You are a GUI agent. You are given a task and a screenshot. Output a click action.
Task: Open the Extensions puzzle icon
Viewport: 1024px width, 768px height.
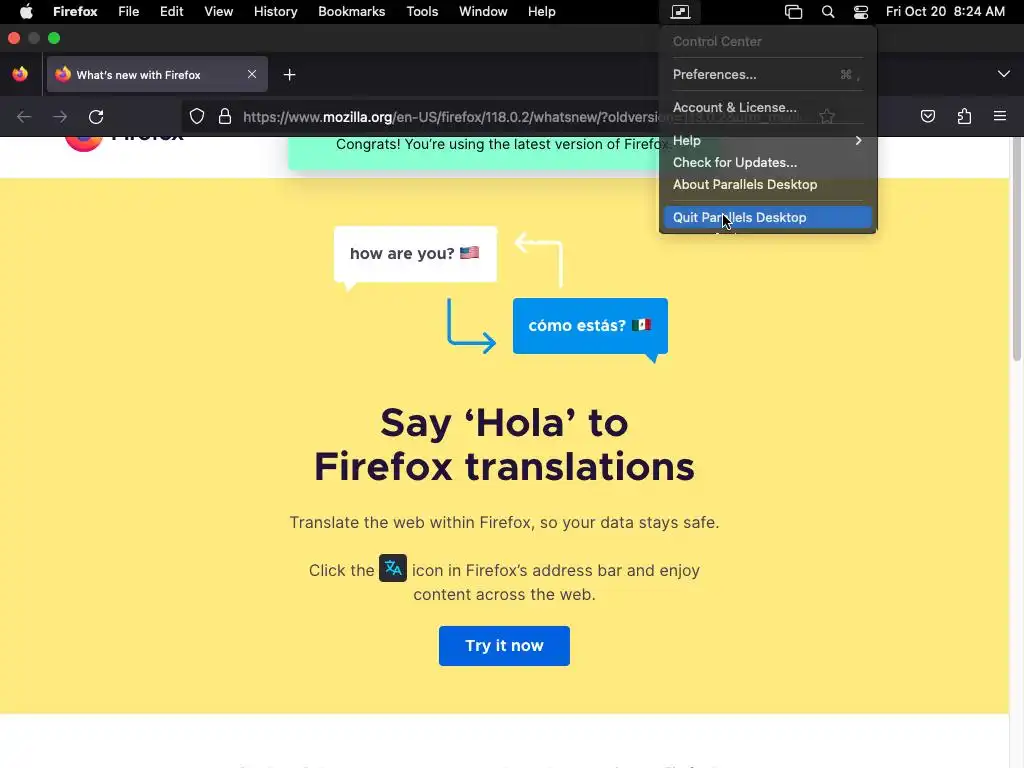point(964,117)
